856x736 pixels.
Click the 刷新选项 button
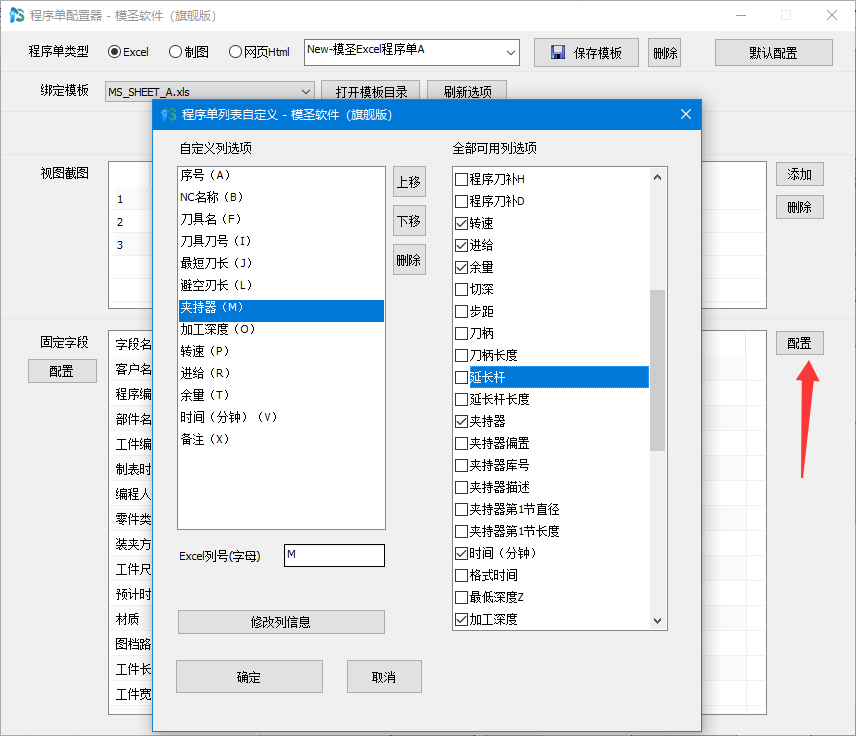467,91
